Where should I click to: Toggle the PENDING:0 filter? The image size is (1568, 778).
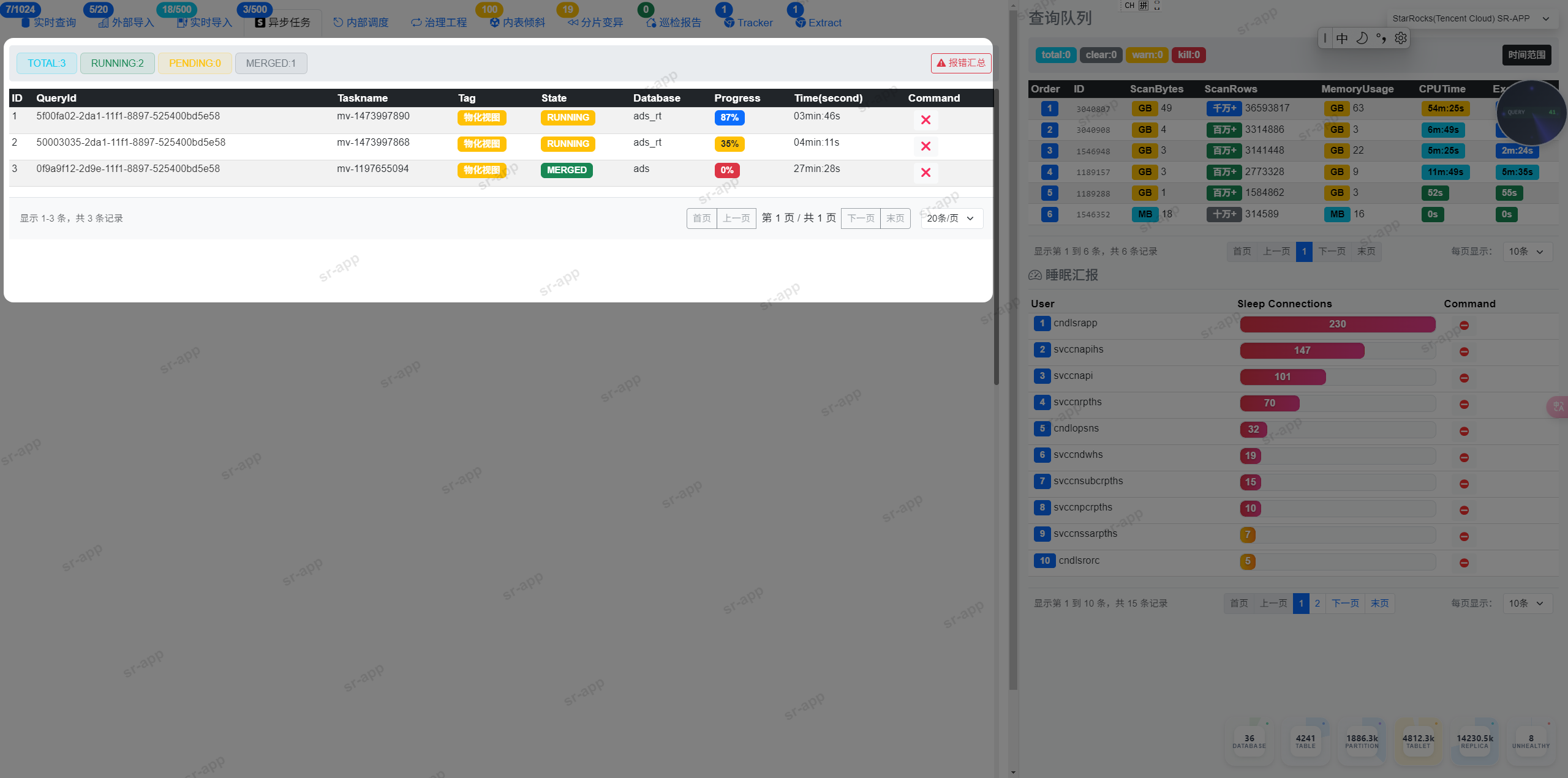click(195, 64)
